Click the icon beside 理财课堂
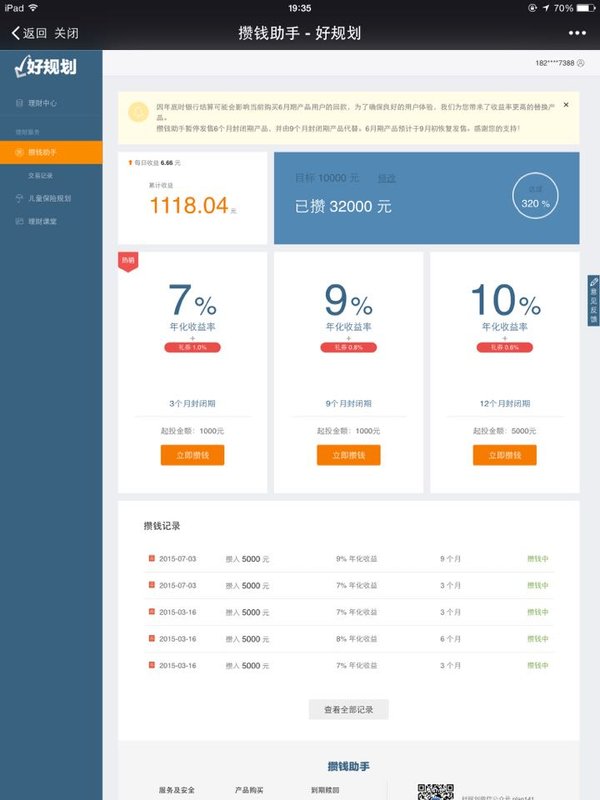This screenshot has height=800, width=600. click(x=19, y=221)
